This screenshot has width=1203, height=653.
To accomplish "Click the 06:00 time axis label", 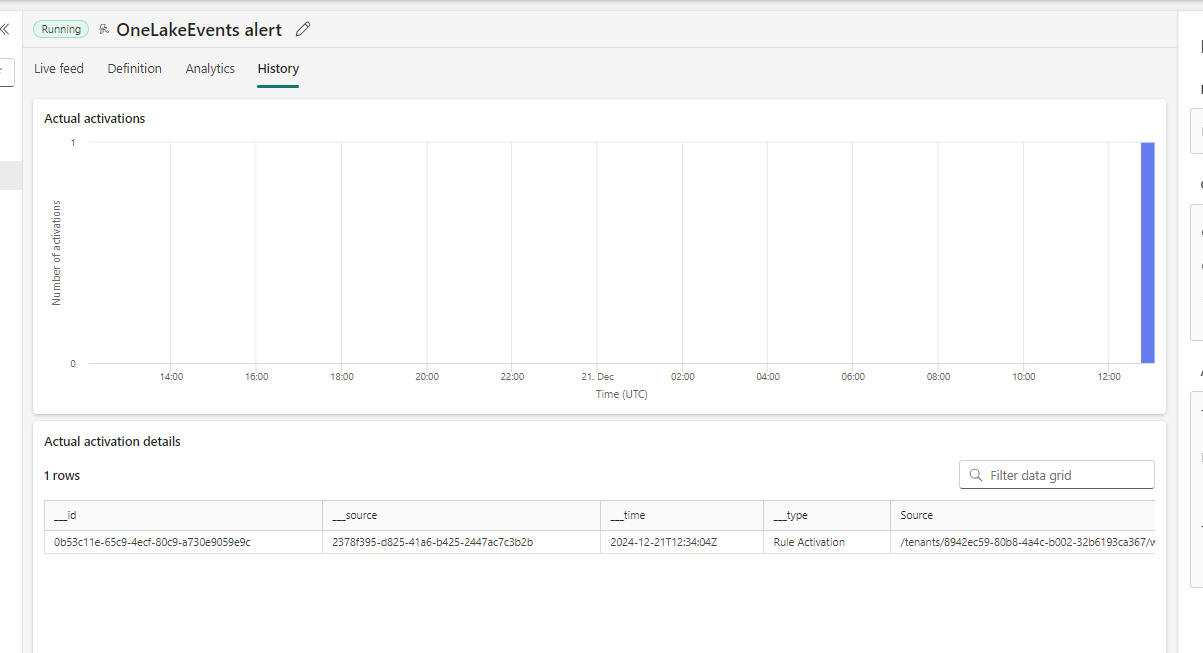I will tap(853, 377).
